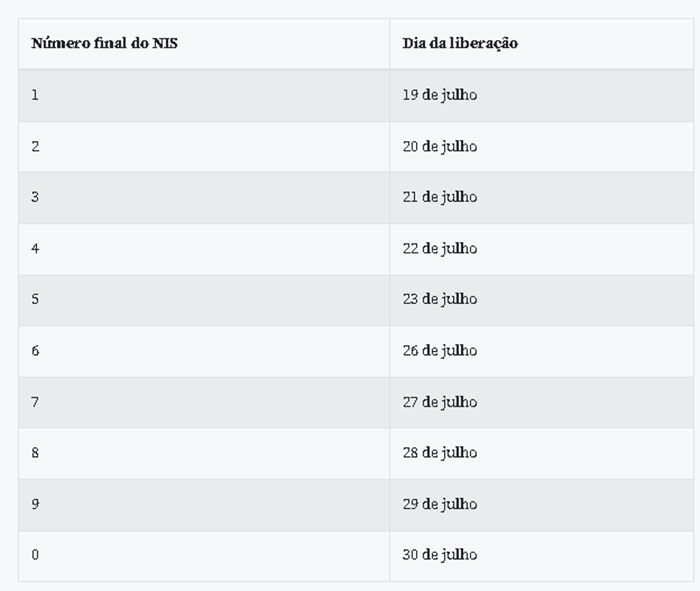Click the '27 de julho' date cell
700x591 pixels.
click(440, 402)
